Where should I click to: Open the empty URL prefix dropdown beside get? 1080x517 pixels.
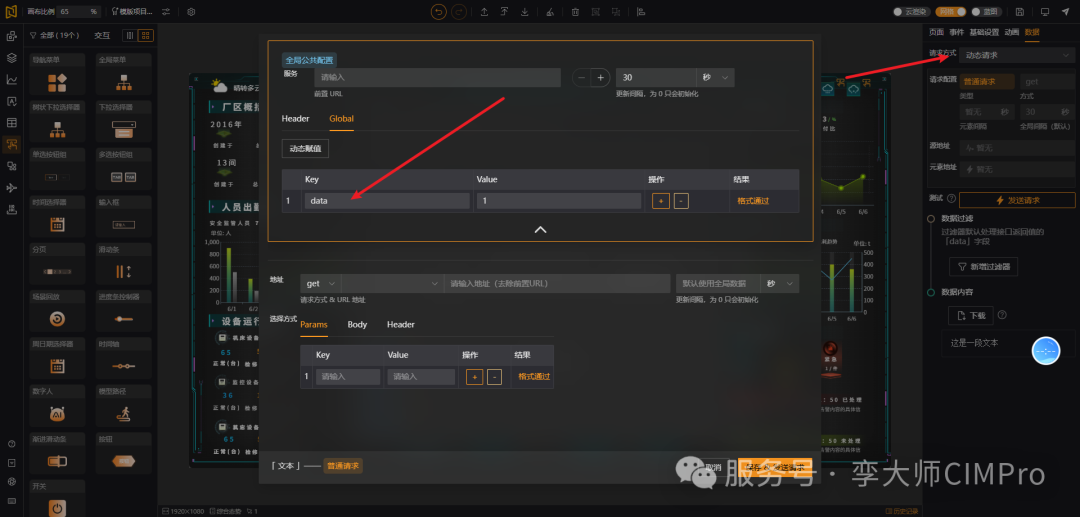click(392, 284)
